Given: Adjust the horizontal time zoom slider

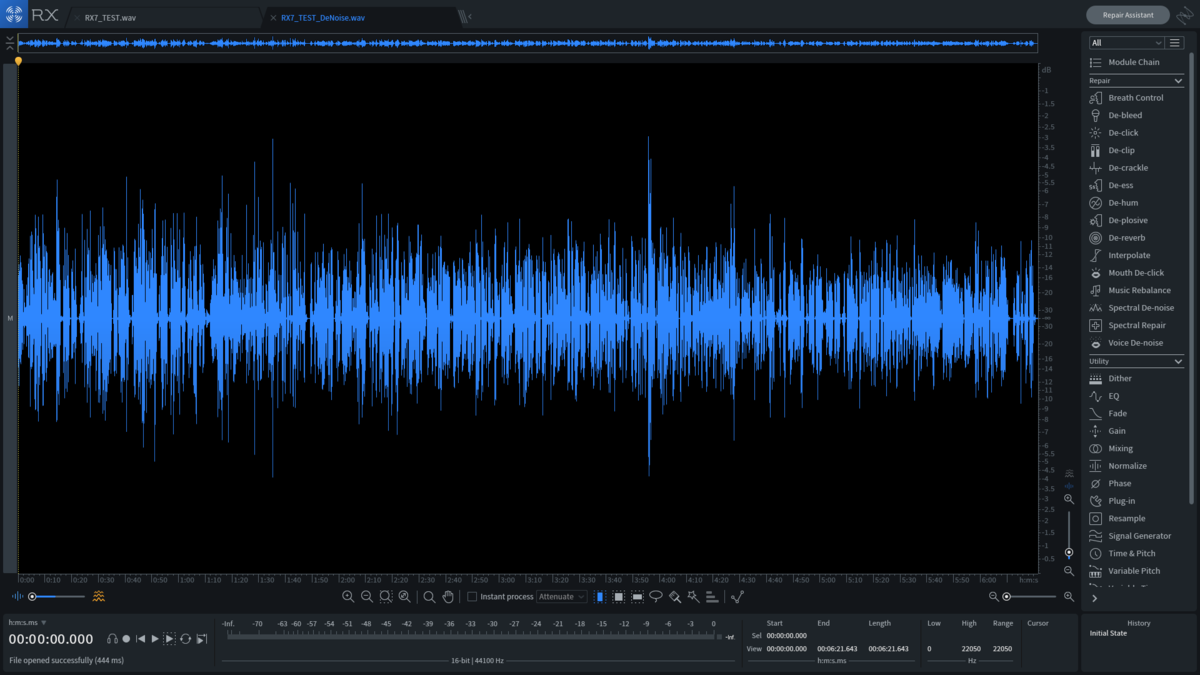Looking at the screenshot, I should [x=1028, y=597].
